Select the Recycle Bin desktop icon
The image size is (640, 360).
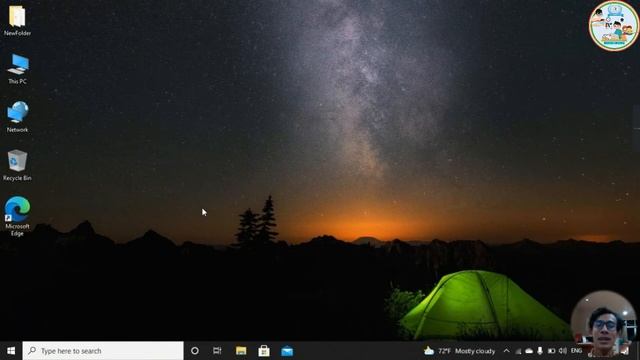coord(17,166)
